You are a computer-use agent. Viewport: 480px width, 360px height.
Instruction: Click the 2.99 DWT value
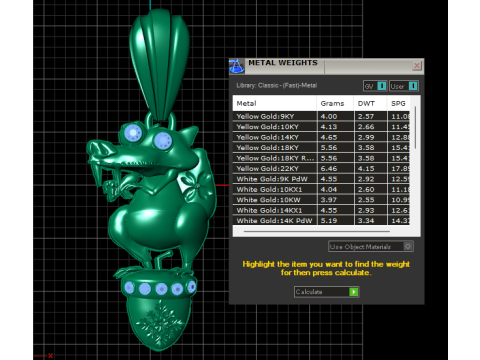366,137
